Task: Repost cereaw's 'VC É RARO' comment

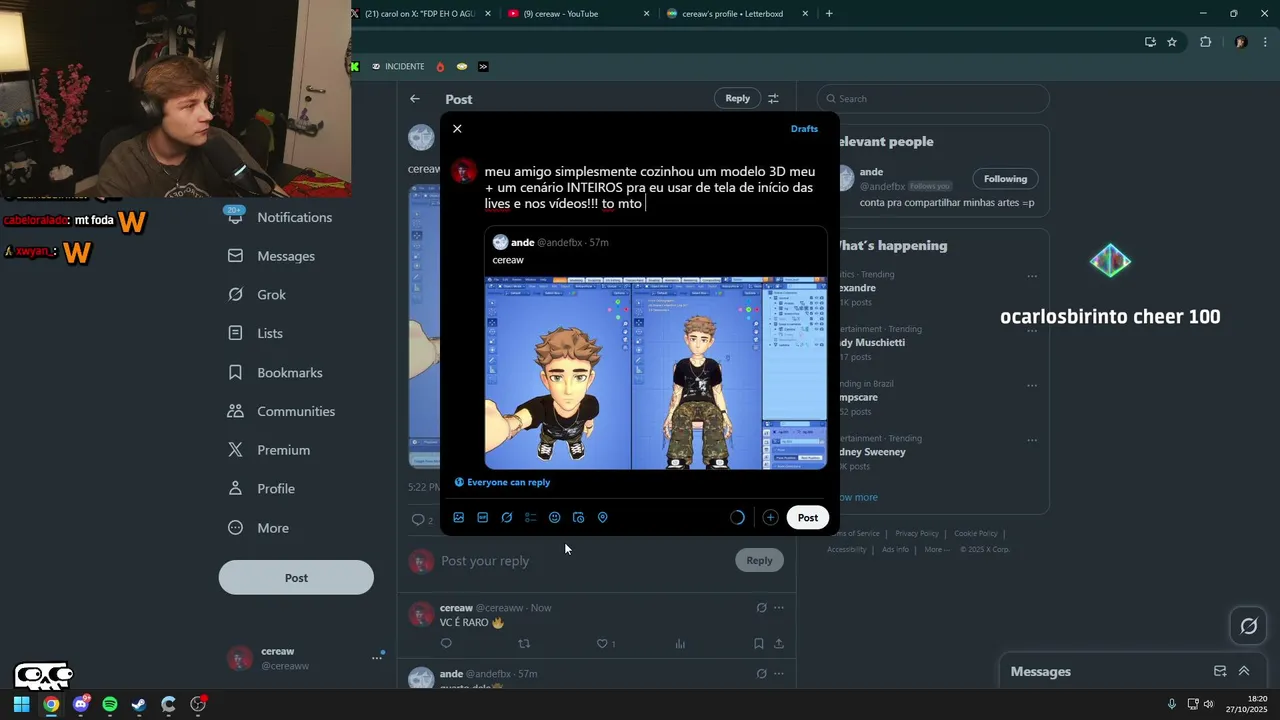Action: click(x=524, y=644)
